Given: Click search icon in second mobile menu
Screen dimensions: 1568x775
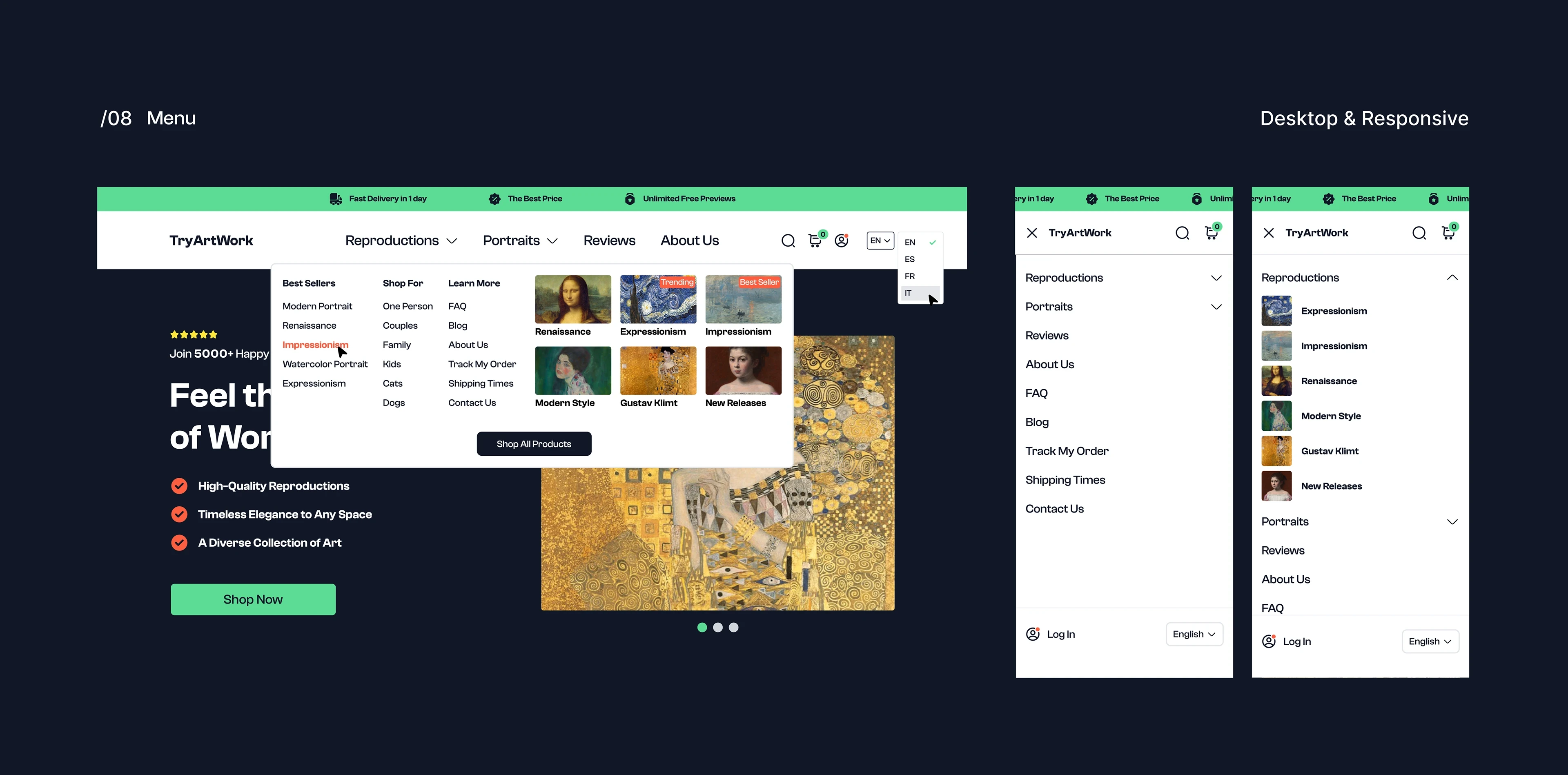Looking at the screenshot, I should coord(1419,233).
